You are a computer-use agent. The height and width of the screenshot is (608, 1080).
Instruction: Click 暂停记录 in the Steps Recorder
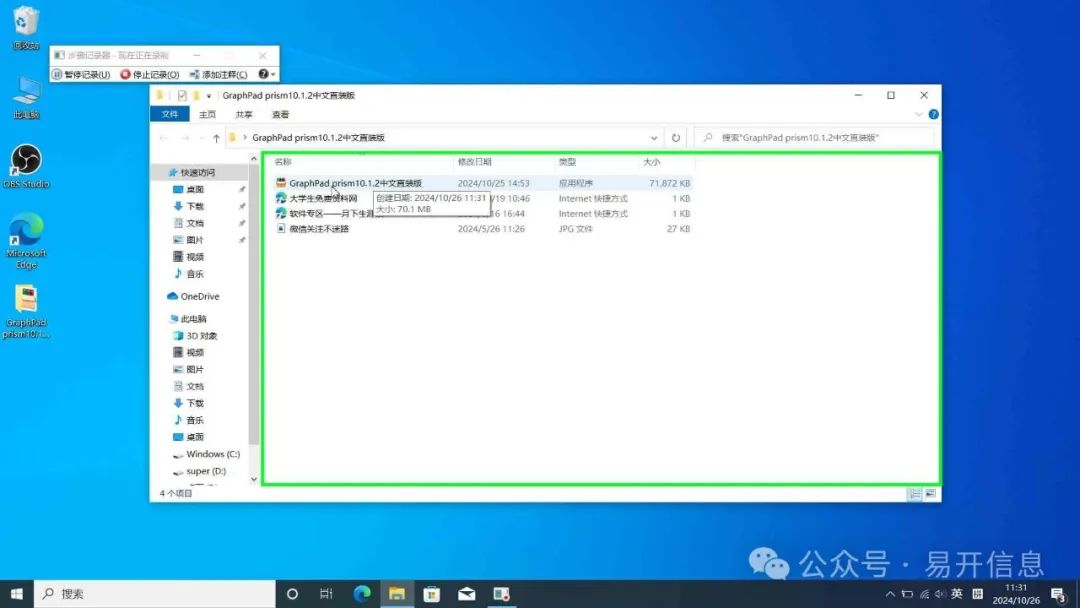pos(81,74)
